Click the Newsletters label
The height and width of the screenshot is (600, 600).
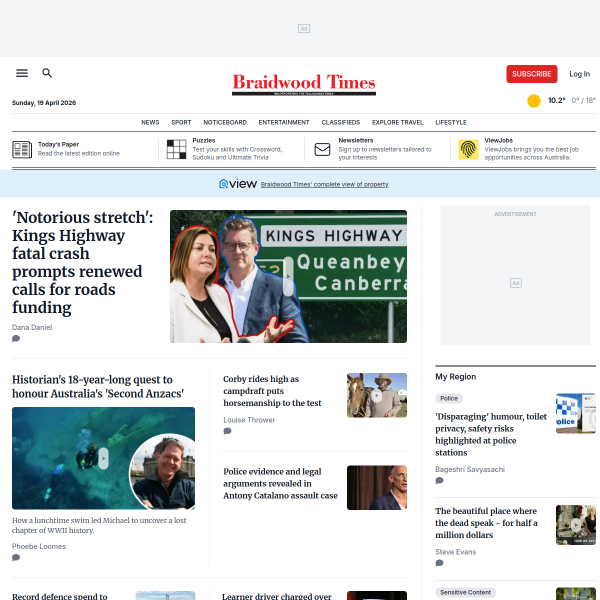tap(356, 141)
